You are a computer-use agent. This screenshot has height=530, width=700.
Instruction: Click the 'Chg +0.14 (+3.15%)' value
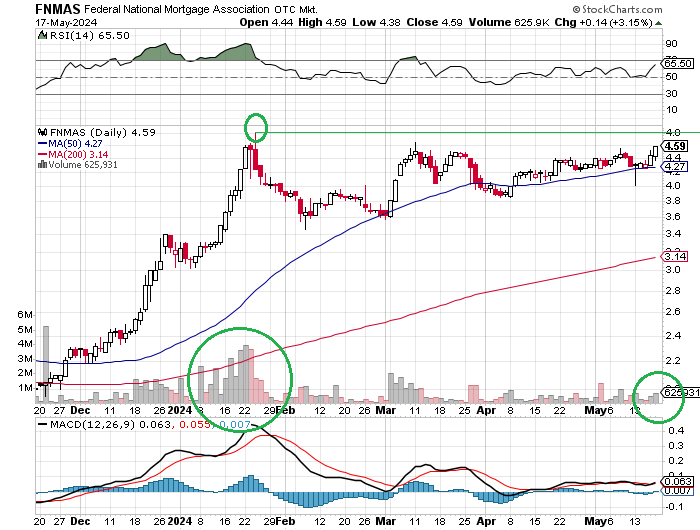pyautogui.click(x=603, y=22)
